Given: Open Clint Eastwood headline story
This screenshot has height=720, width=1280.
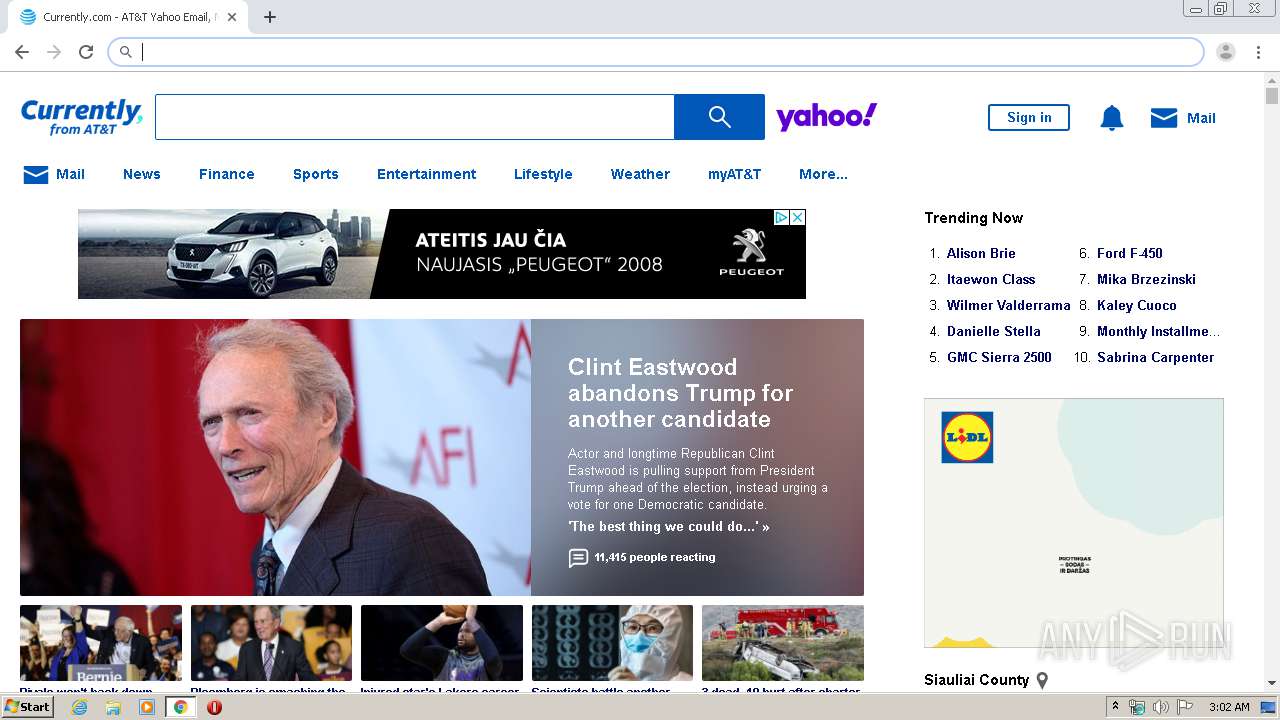Looking at the screenshot, I should coord(680,393).
